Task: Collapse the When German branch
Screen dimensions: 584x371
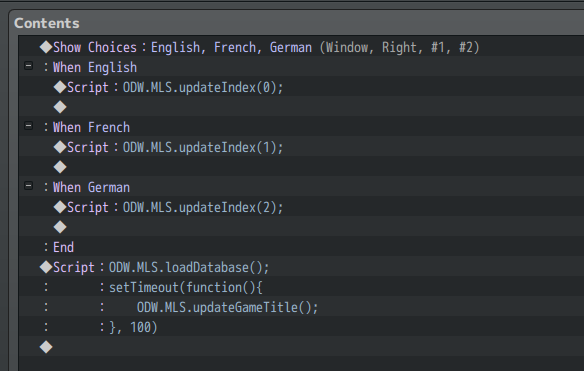Action: (x=29, y=186)
